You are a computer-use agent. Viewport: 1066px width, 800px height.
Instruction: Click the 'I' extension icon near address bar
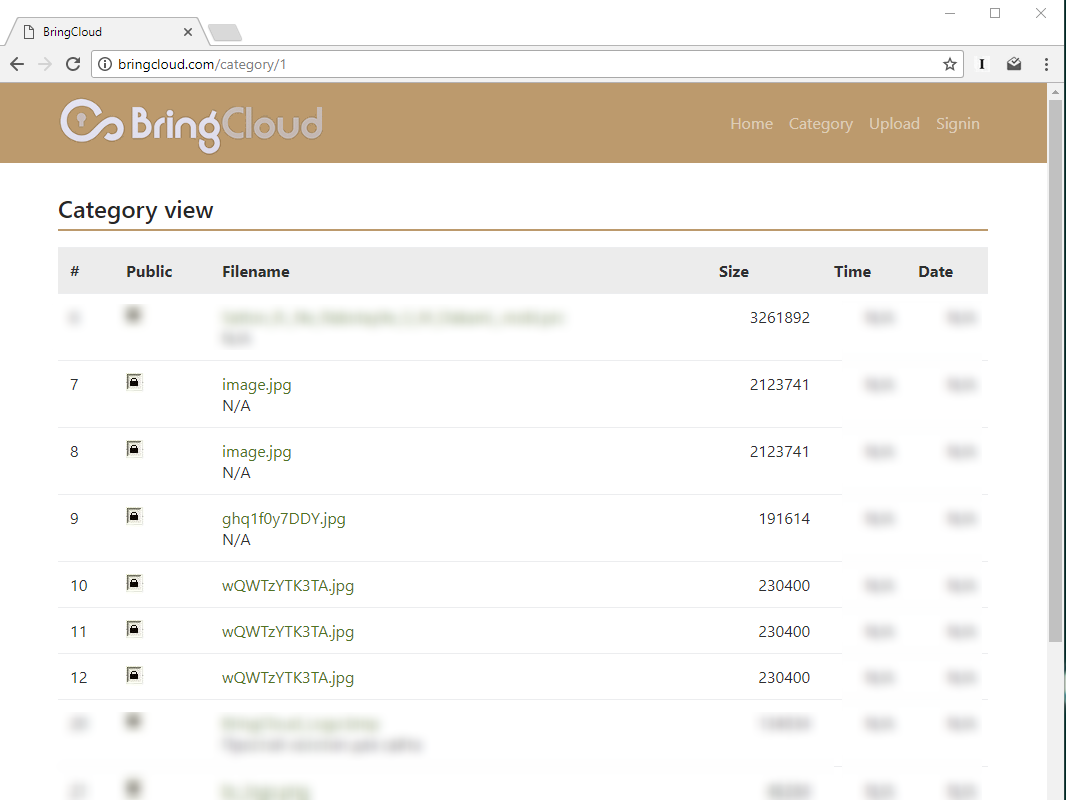[981, 63]
